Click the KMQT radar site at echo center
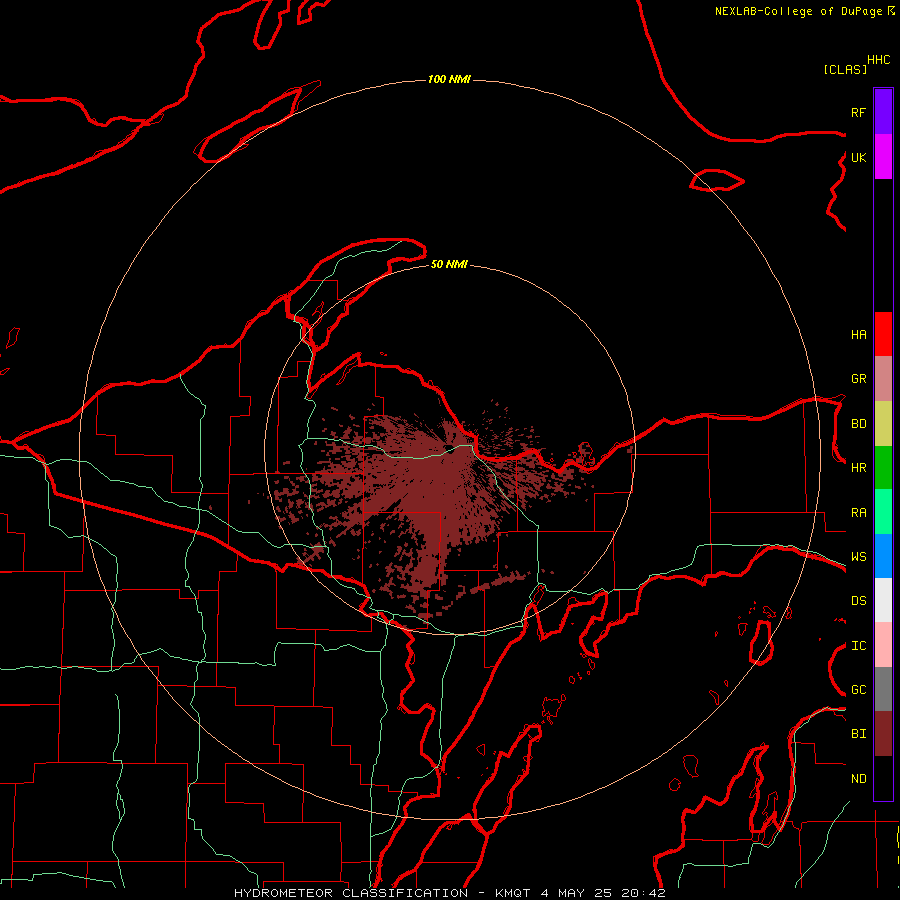 pos(449,449)
